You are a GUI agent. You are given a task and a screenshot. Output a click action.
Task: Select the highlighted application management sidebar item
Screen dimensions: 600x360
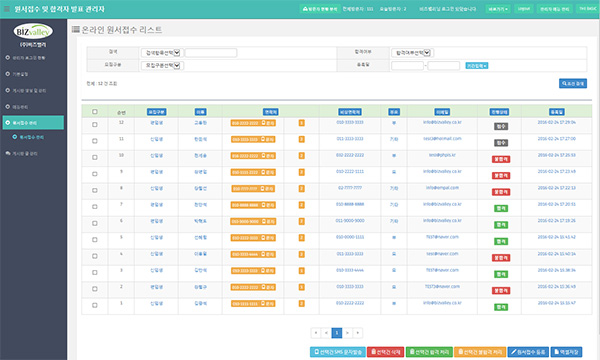[33, 123]
